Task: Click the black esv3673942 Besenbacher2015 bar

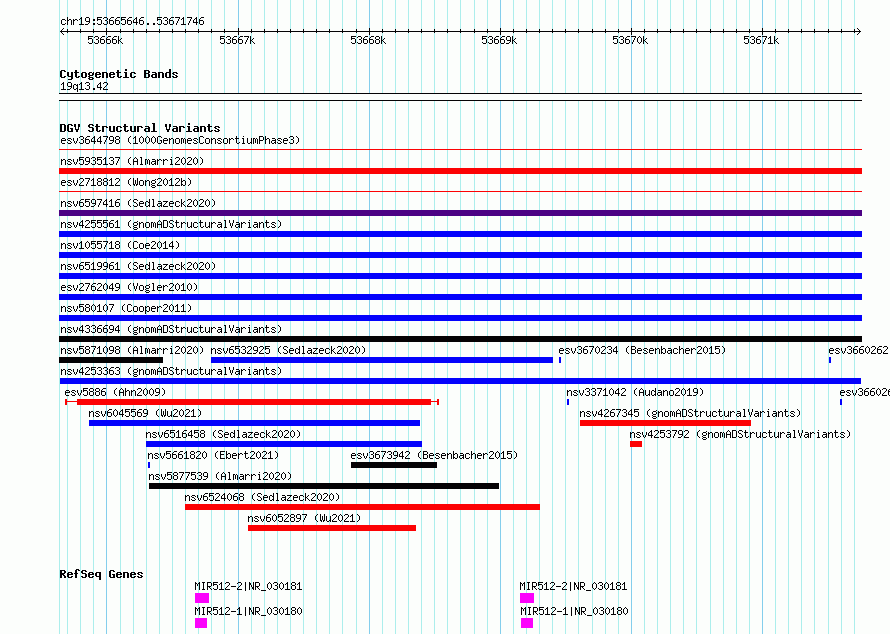Action: [394, 465]
